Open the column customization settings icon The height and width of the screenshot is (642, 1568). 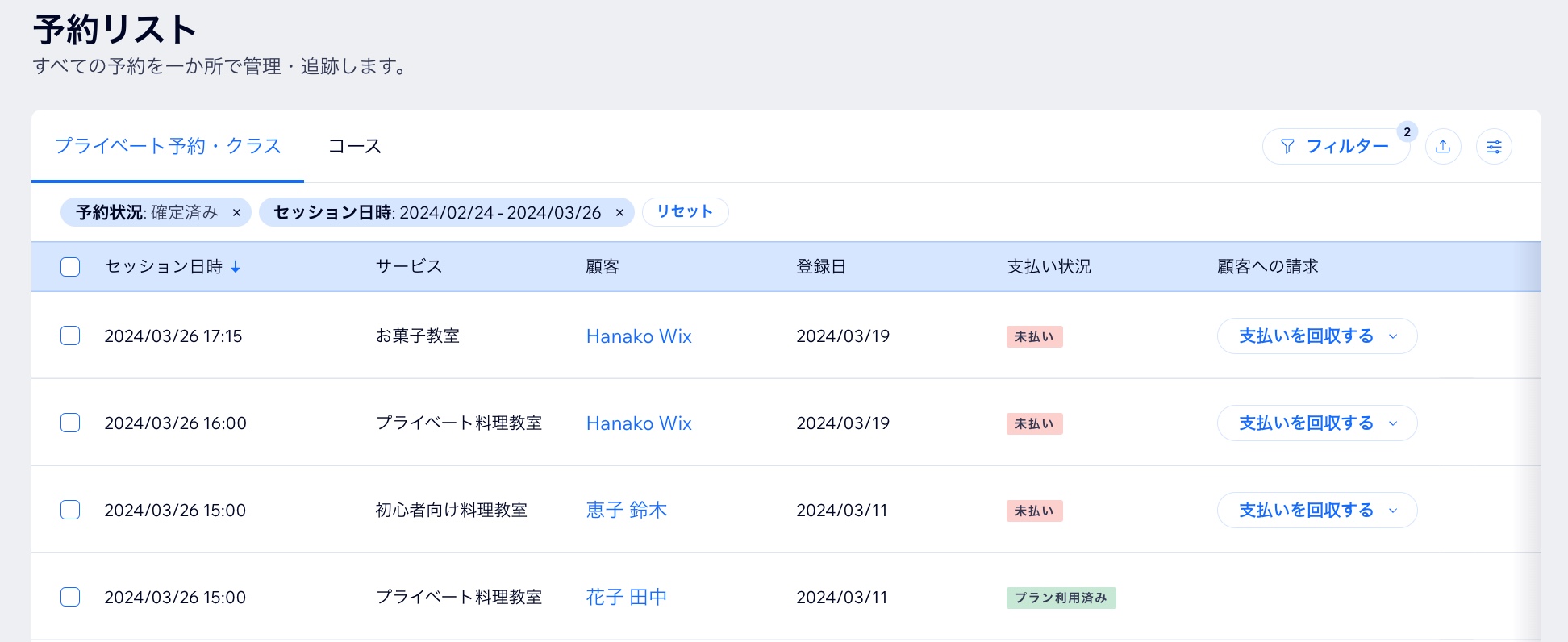pos(1494,147)
